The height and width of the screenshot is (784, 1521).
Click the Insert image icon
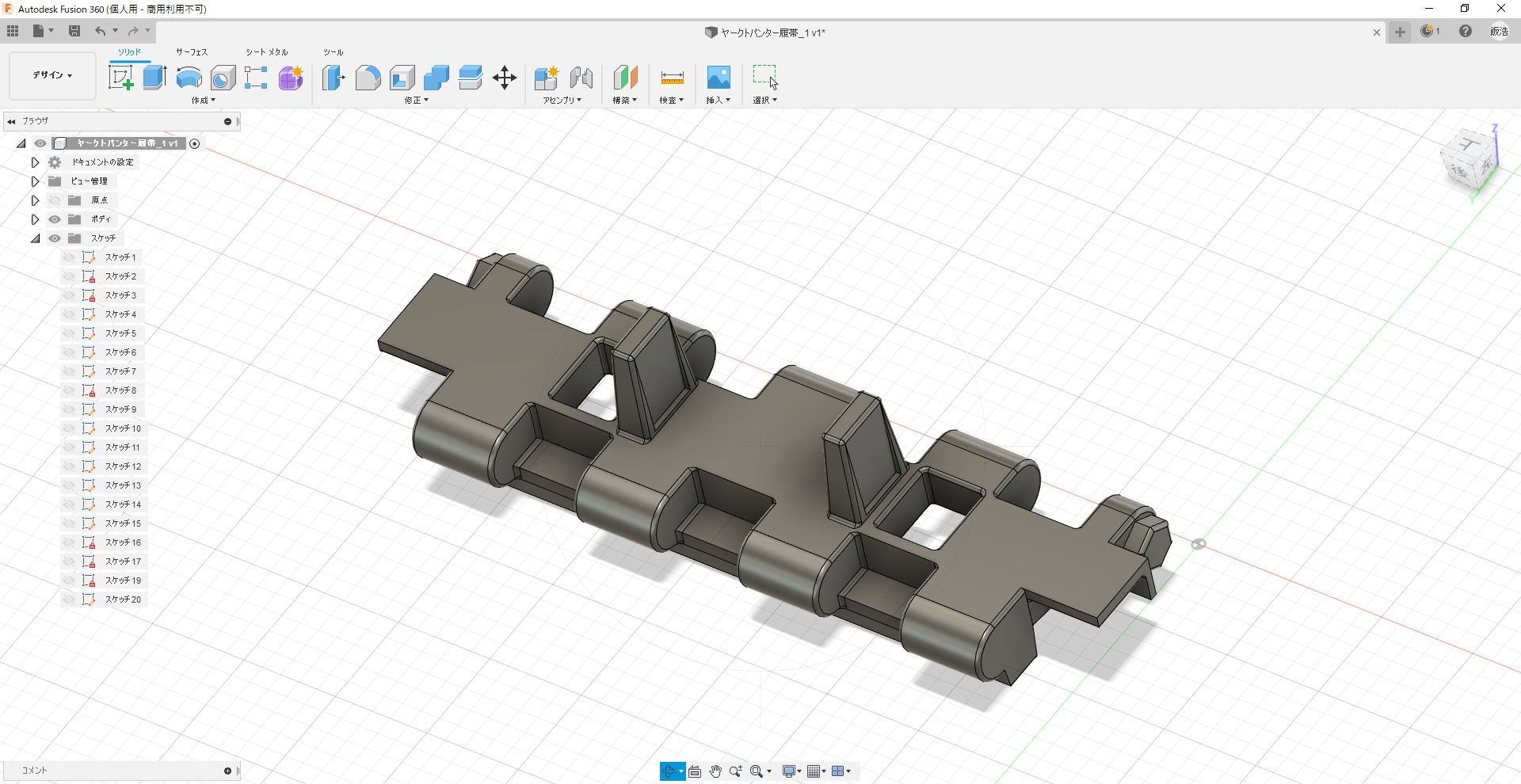718,78
